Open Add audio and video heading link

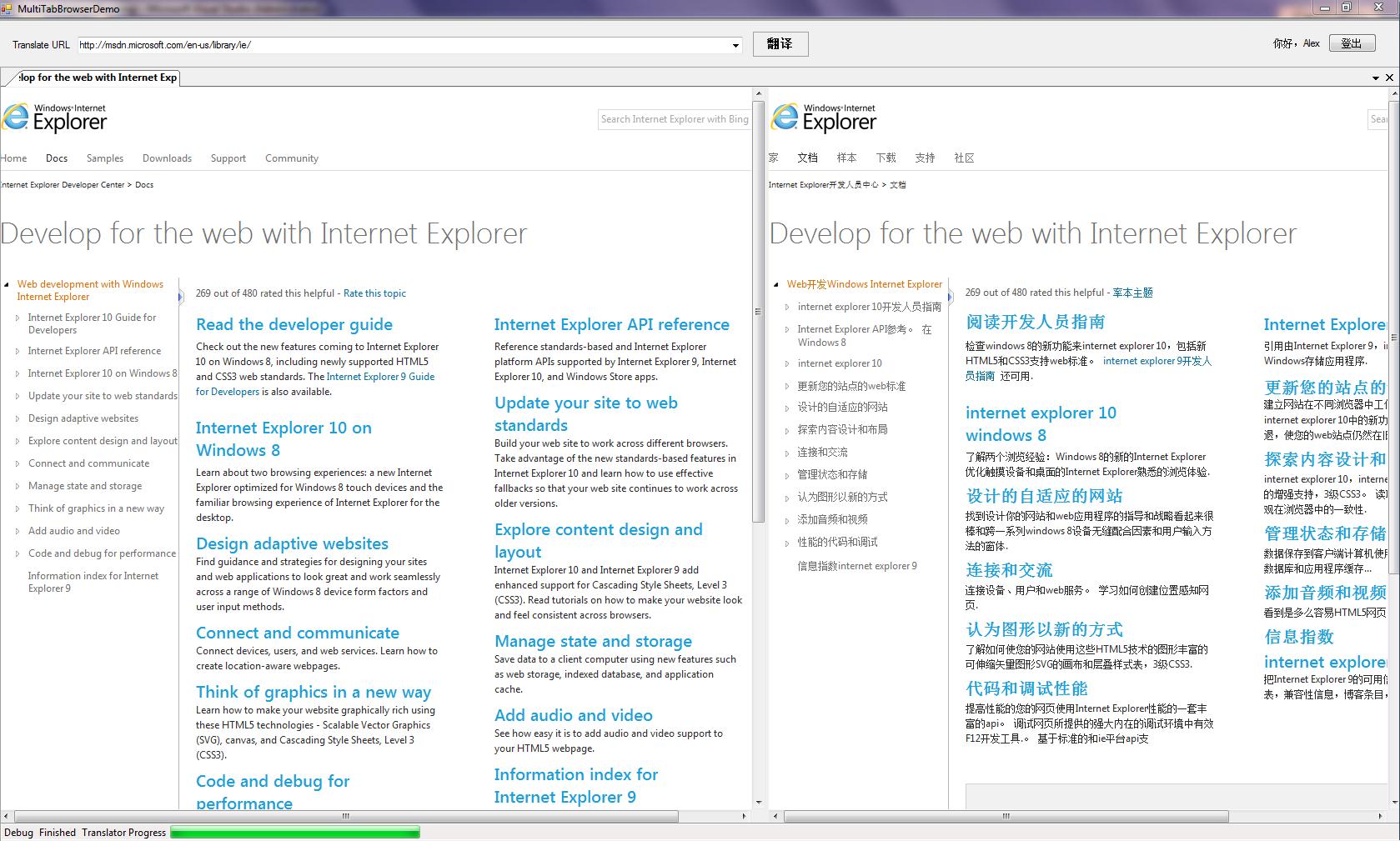[574, 715]
